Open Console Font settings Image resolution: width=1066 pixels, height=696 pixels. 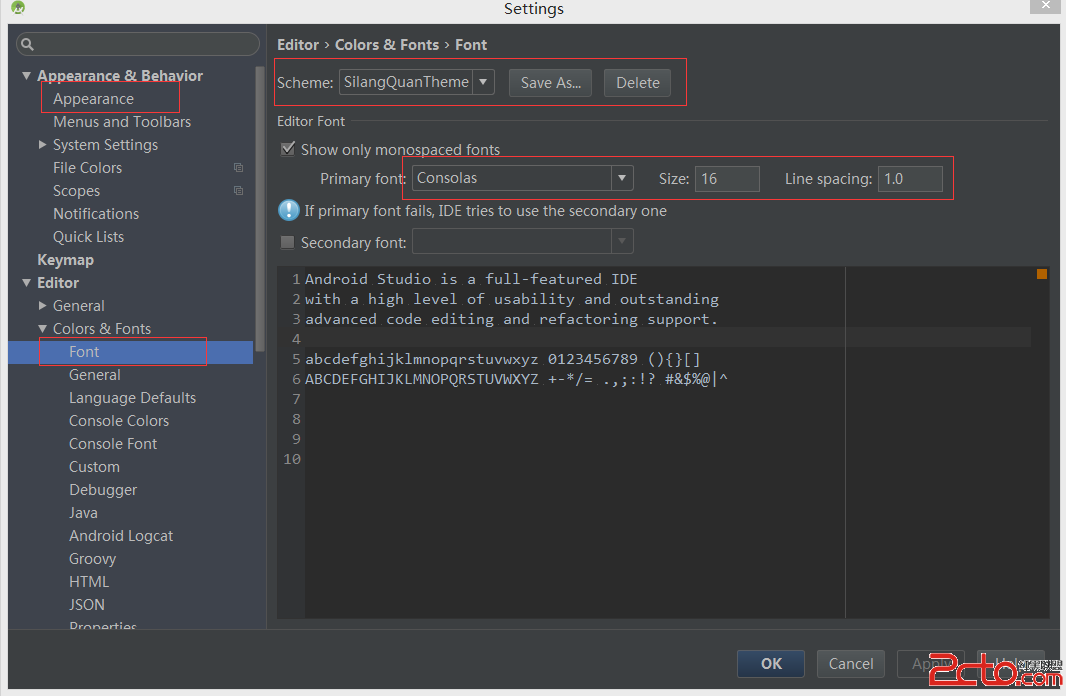[113, 444]
